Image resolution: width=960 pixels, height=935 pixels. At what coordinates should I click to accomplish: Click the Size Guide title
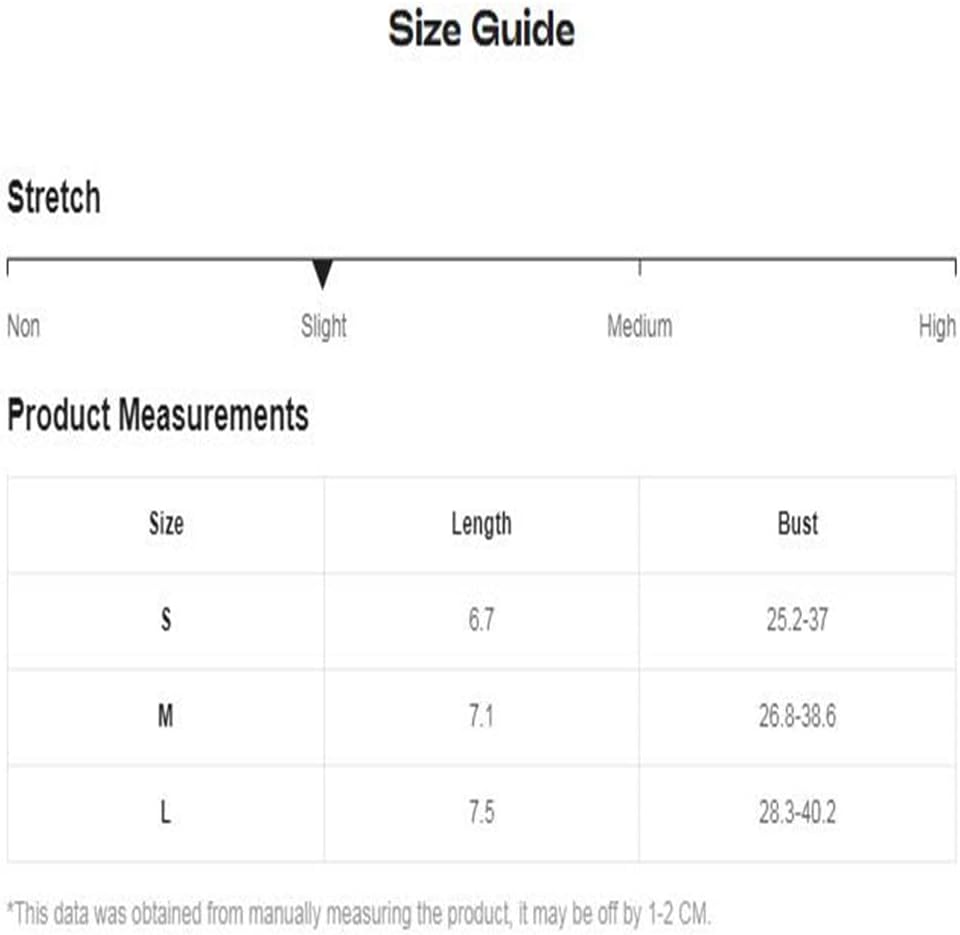tap(481, 29)
